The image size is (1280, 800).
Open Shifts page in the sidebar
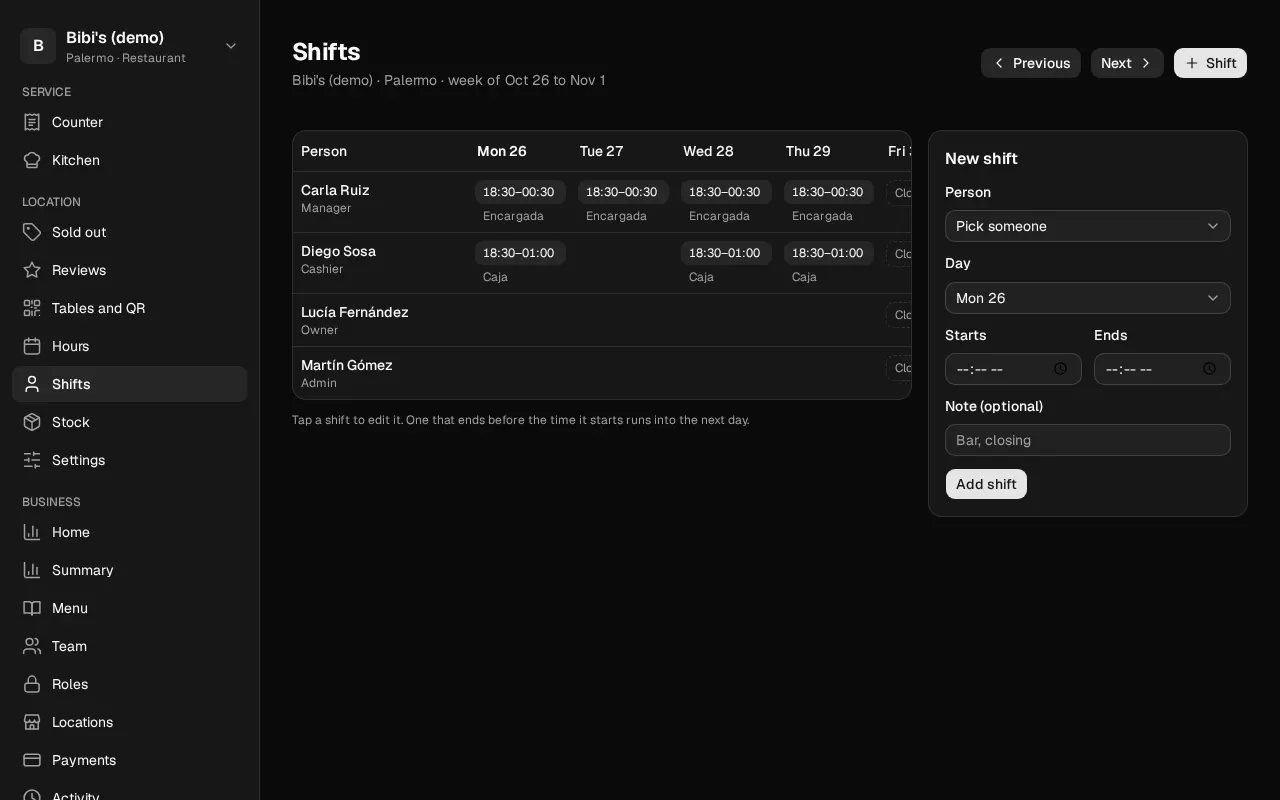pos(130,384)
